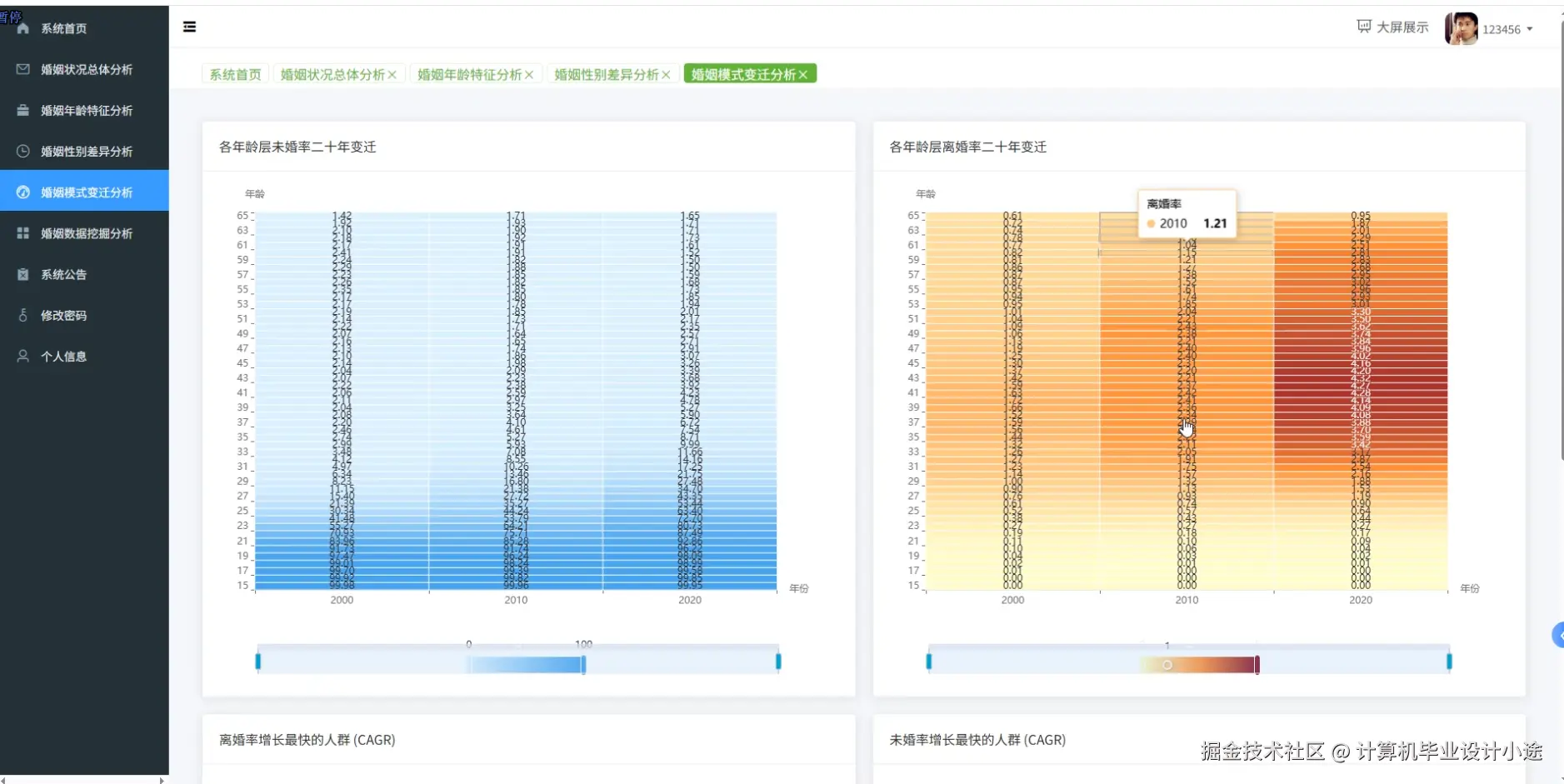Image resolution: width=1564 pixels, height=784 pixels.
Task: Open 系统公告 in the sidebar
Action: point(84,274)
